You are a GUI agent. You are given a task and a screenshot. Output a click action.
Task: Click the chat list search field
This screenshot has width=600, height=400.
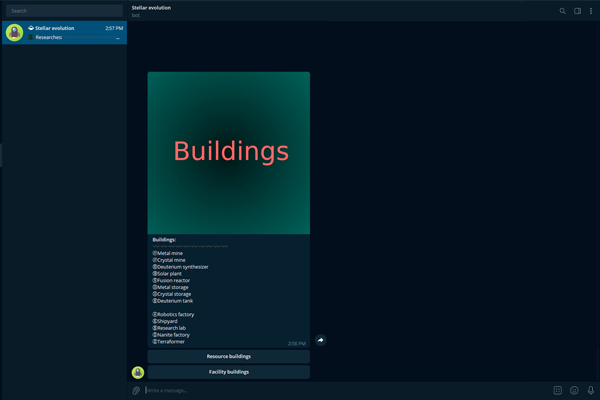pos(65,11)
